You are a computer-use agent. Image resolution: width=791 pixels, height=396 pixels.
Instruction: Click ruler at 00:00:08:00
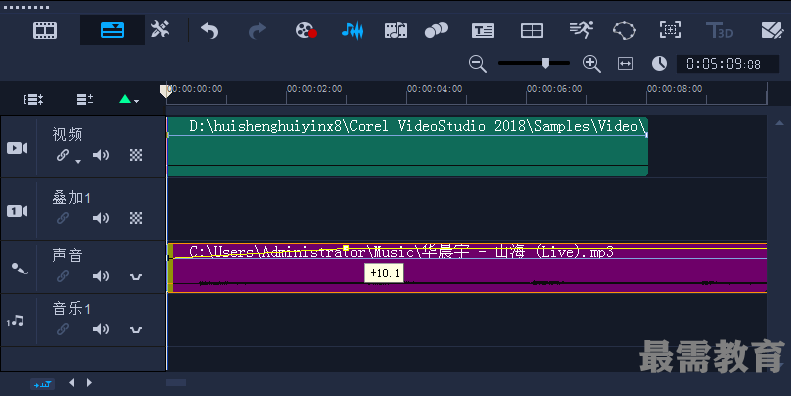(674, 89)
